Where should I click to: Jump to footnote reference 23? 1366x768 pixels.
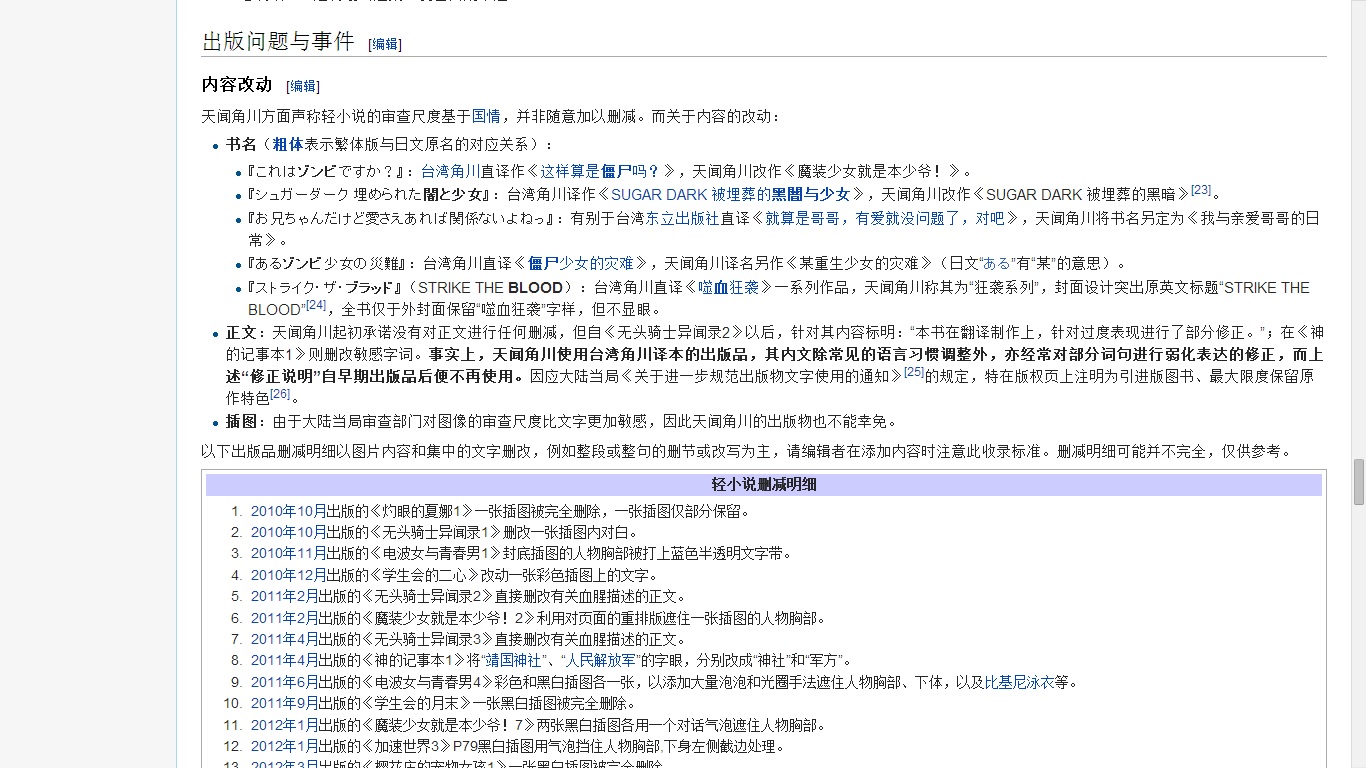point(1200,190)
